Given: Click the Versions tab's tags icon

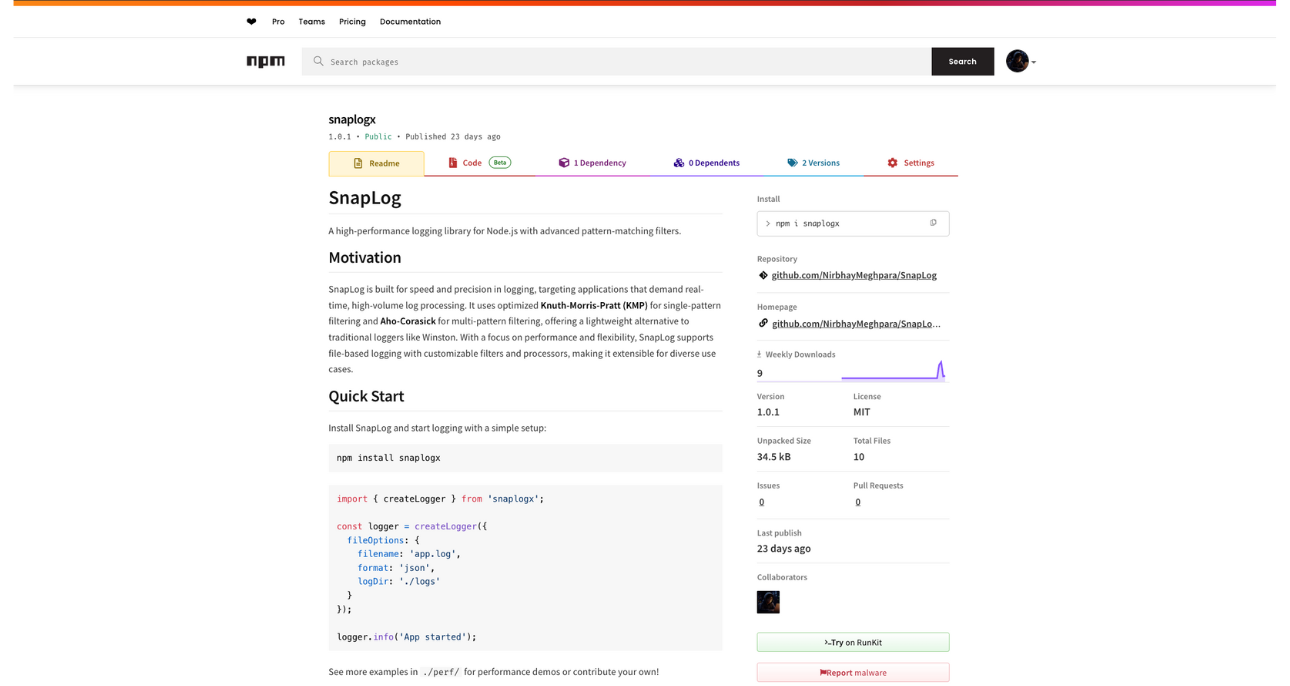Looking at the screenshot, I should pyautogui.click(x=792, y=162).
